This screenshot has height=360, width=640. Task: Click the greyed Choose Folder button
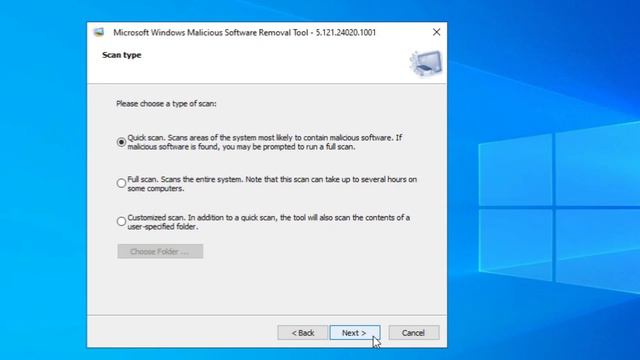pos(160,251)
